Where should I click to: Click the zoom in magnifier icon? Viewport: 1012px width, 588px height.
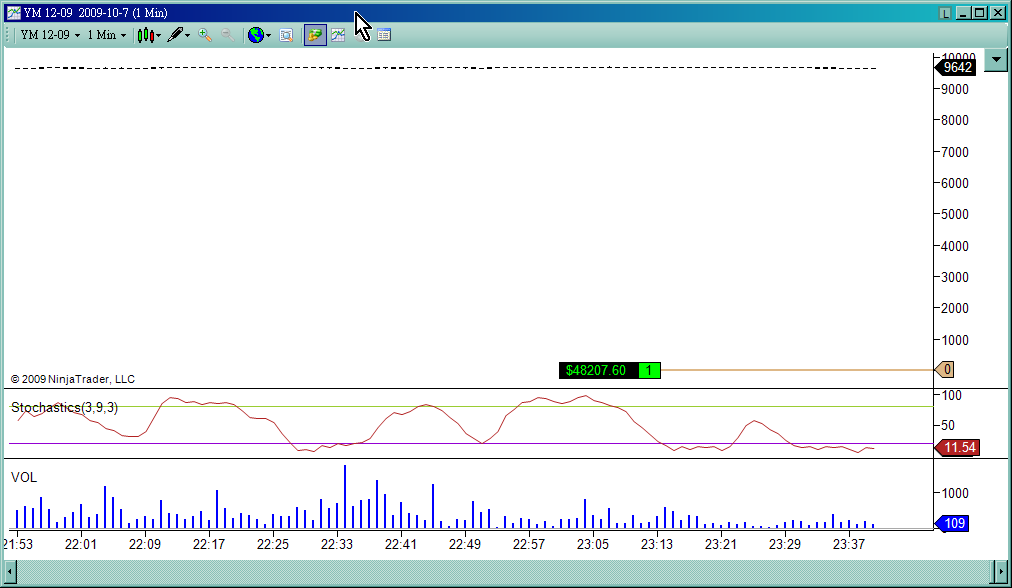click(x=205, y=35)
